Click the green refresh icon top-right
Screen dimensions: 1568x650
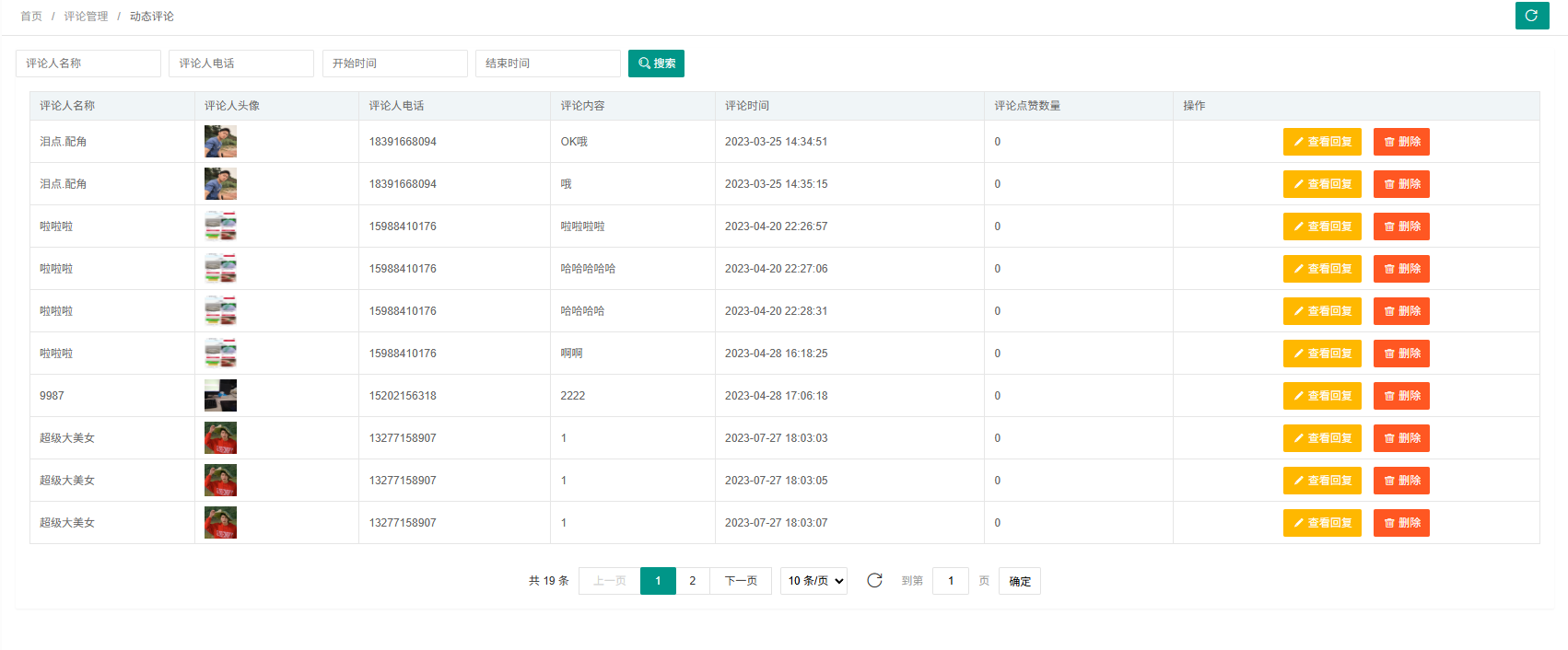[x=1531, y=16]
